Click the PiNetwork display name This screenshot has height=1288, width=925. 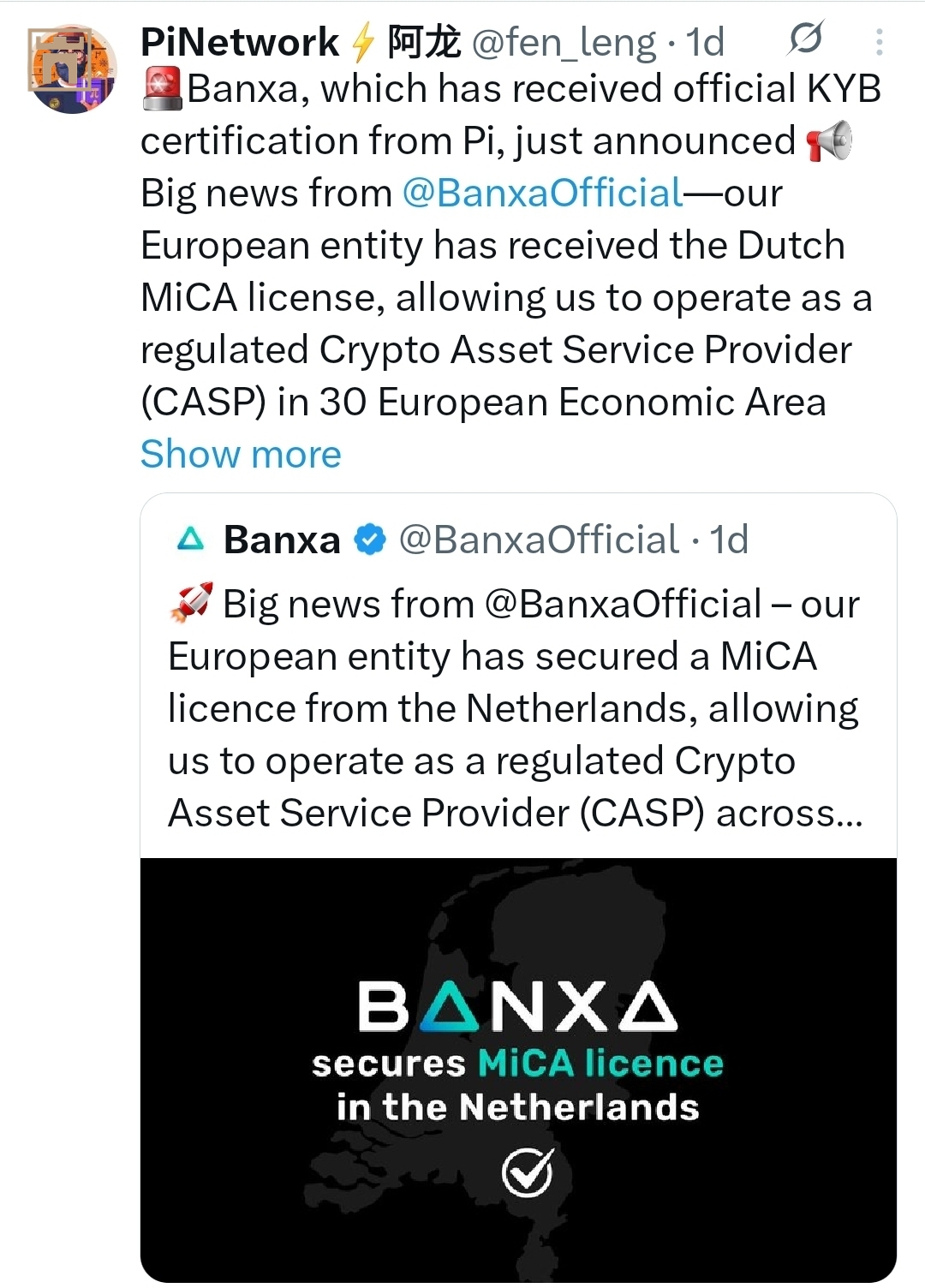pos(240,42)
